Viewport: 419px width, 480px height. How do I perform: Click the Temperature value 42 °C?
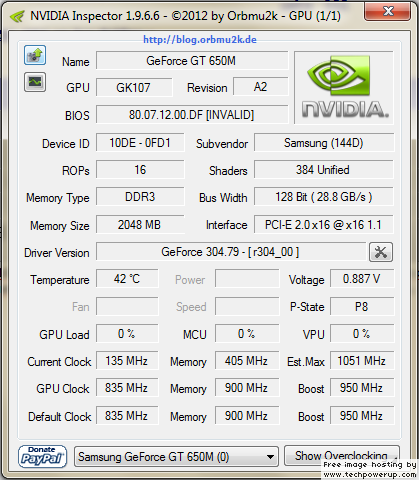click(x=127, y=279)
